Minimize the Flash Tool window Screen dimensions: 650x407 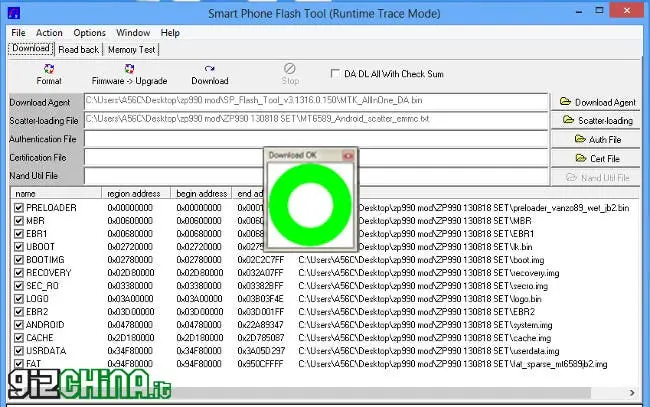pos(579,12)
